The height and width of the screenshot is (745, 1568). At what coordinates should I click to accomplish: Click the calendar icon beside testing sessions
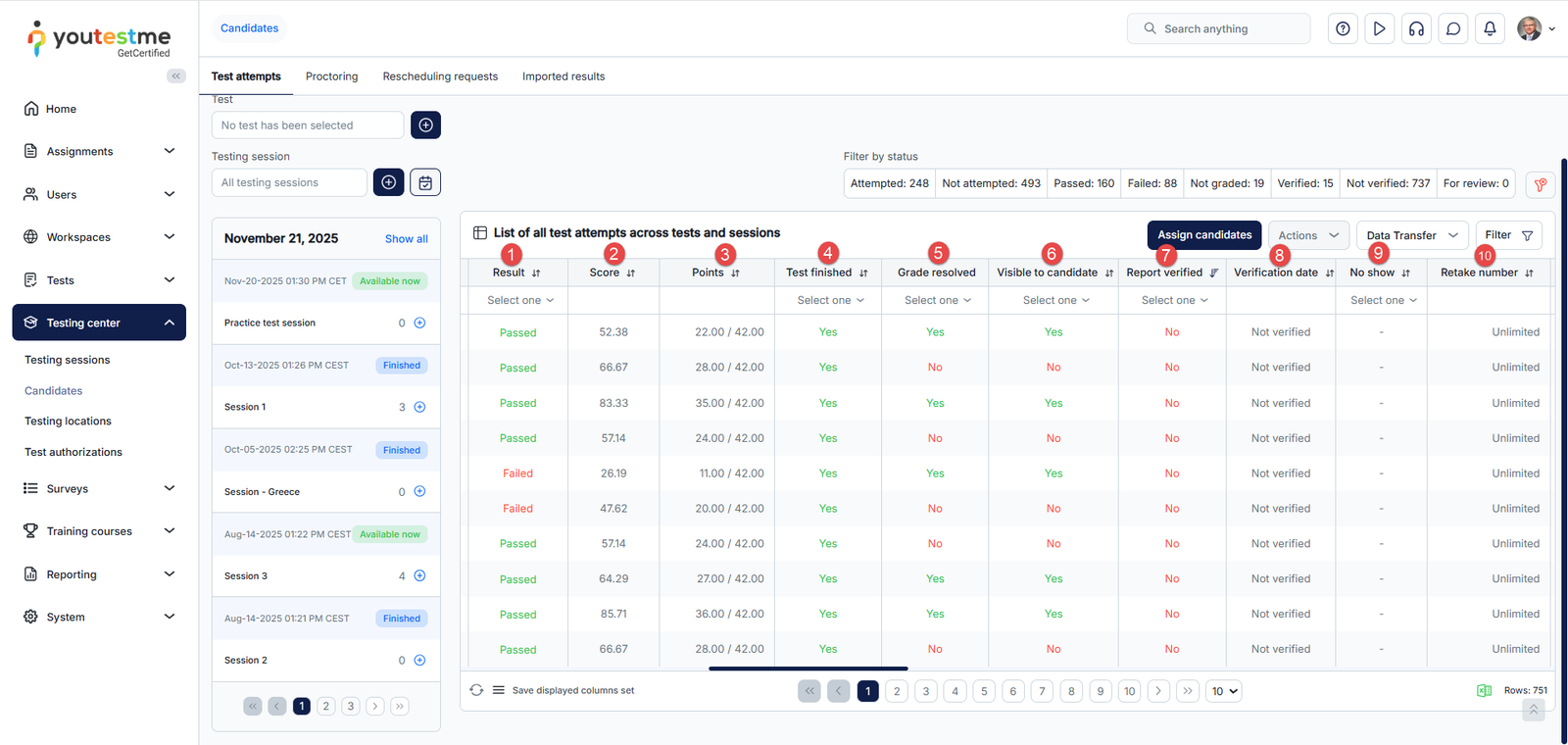425,182
